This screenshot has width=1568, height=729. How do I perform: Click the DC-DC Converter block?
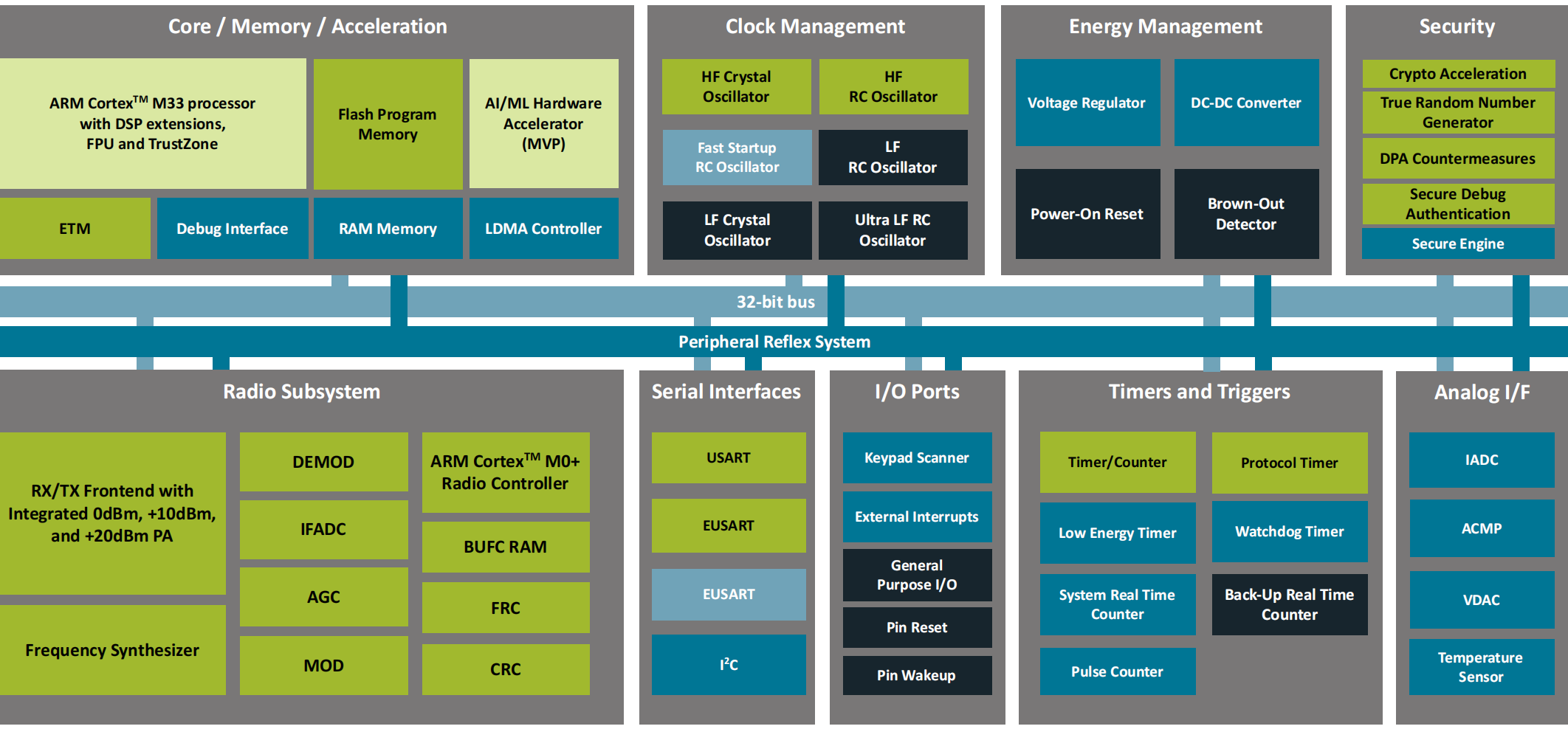1246,103
